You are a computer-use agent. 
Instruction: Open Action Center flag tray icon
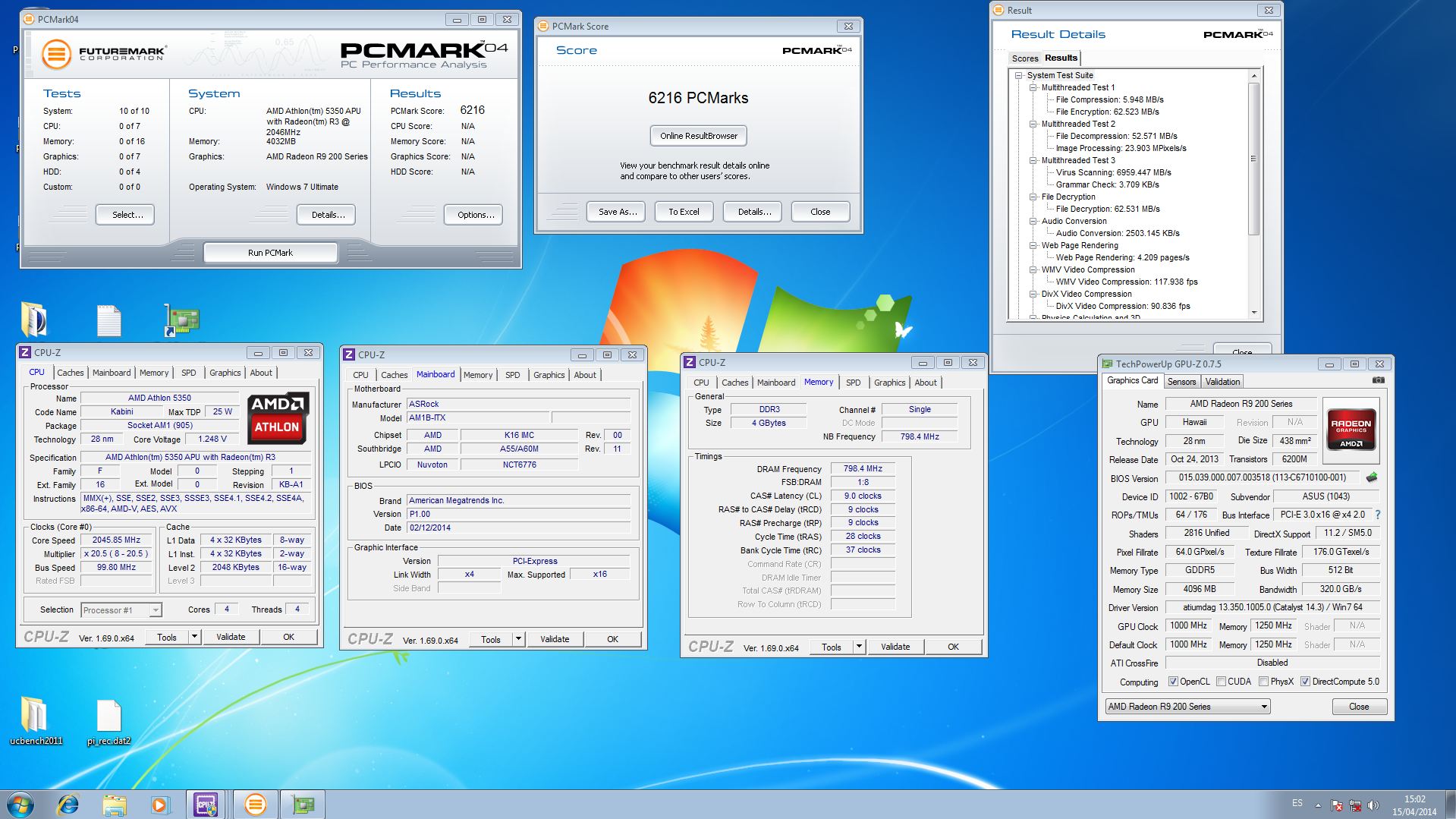(1337, 805)
